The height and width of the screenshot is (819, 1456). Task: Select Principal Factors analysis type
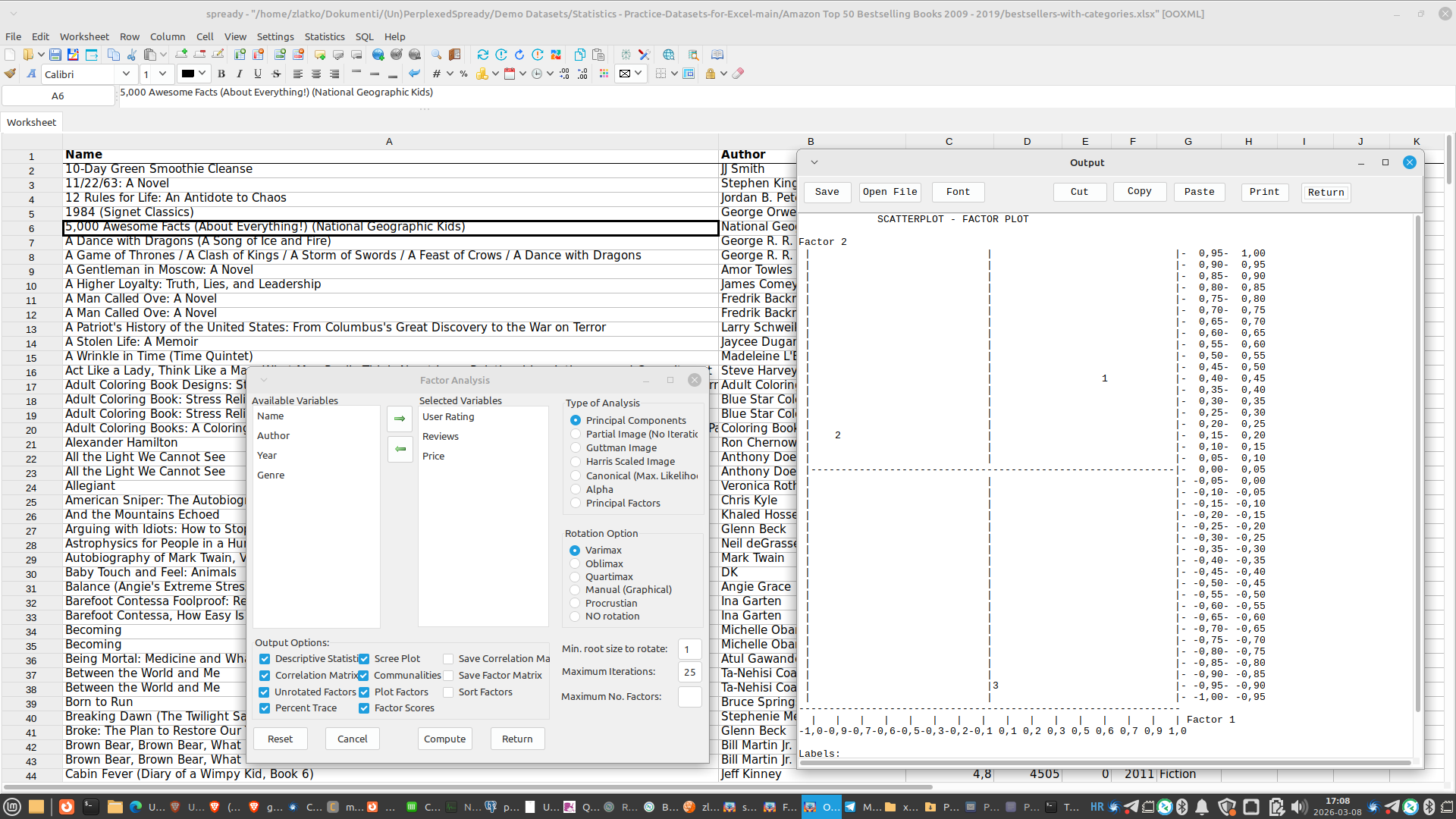[576, 503]
